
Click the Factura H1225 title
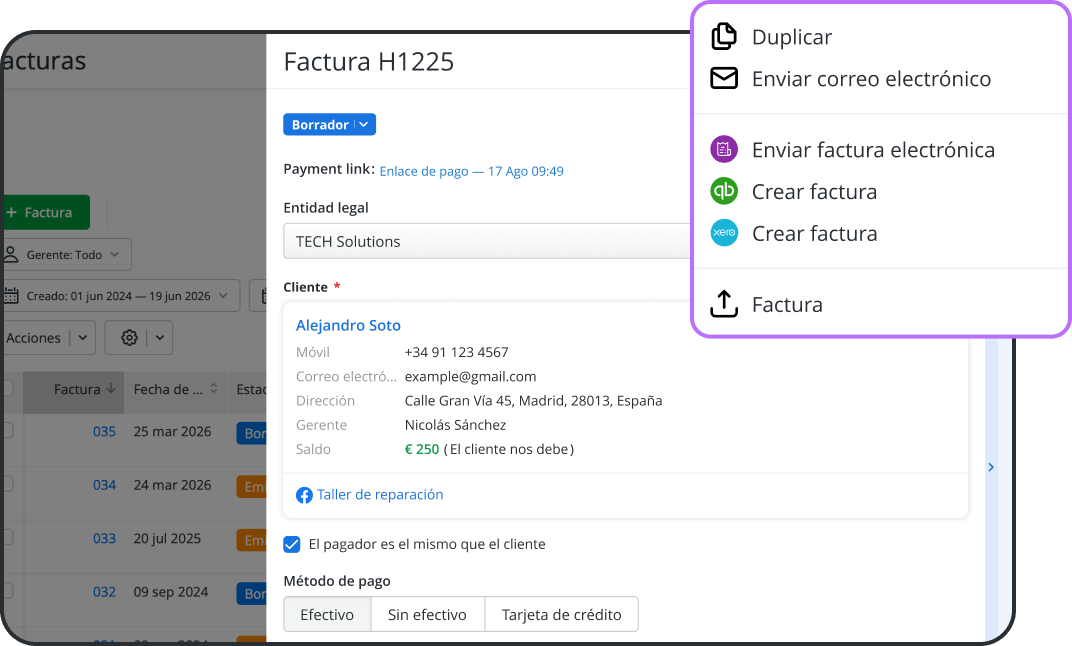[368, 62]
